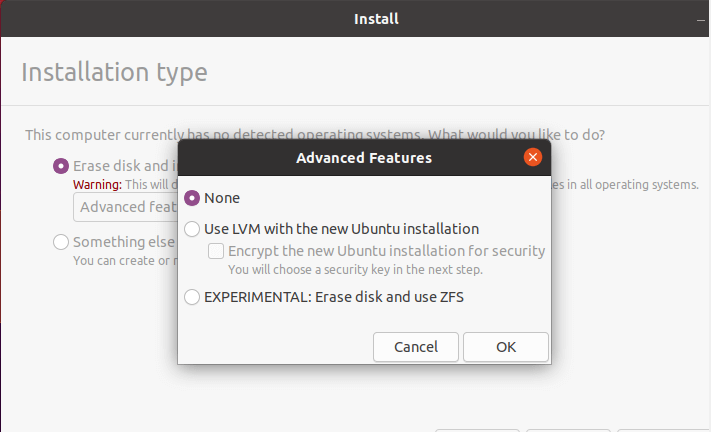This screenshot has height=432, width=711.
Task: Click the security key hint text
Action: pos(355,270)
